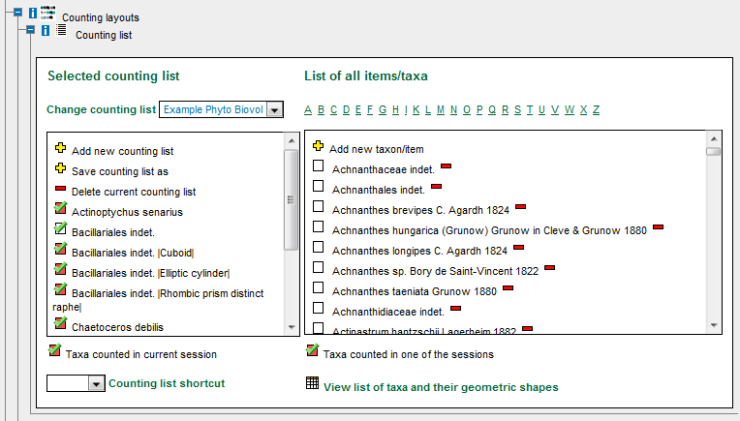Check the Achnanthaceae indet. checkbox
The width and height of the screenshot is (740, 421).
click(x=319, y=166)
